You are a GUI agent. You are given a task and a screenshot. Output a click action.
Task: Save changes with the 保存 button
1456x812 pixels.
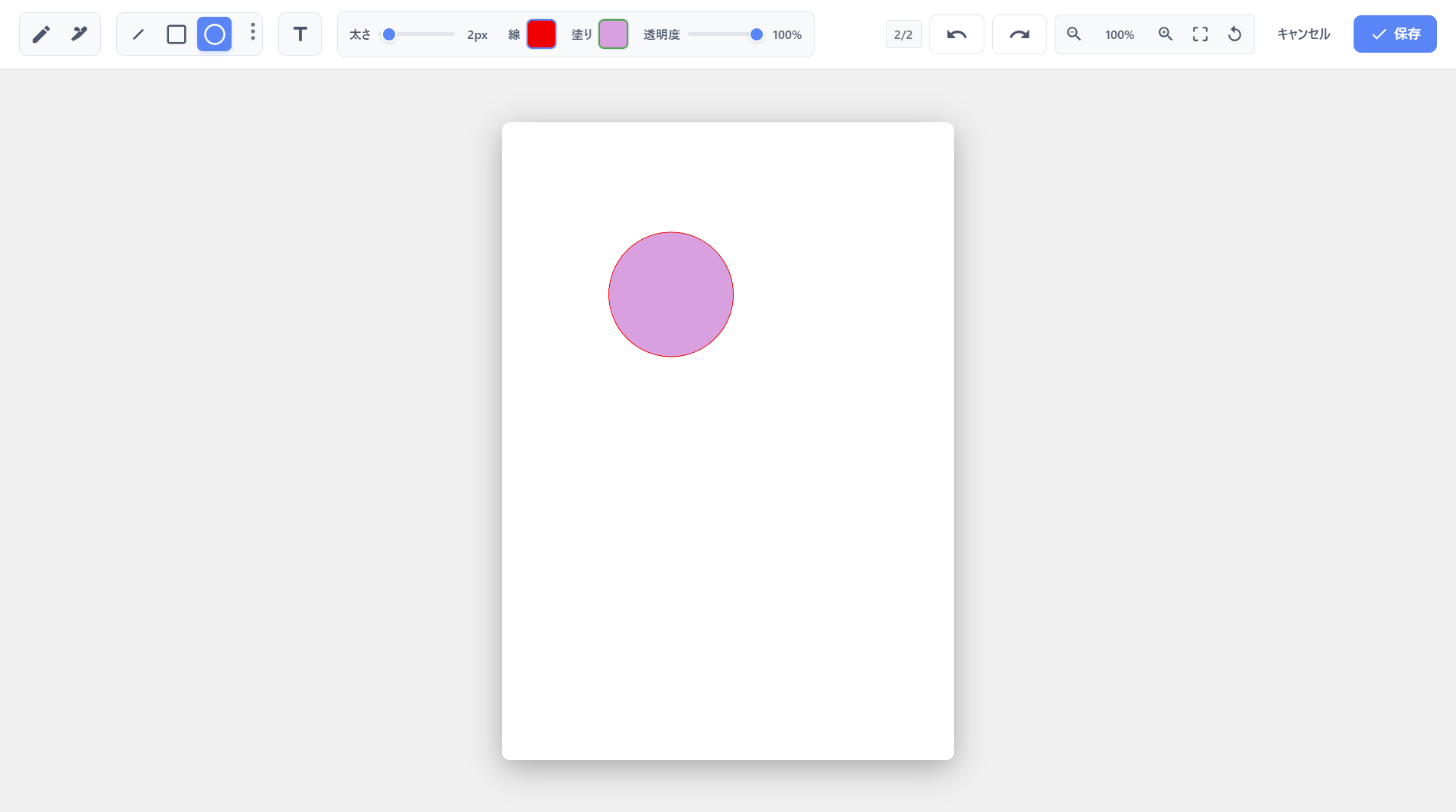(1394, 34)
